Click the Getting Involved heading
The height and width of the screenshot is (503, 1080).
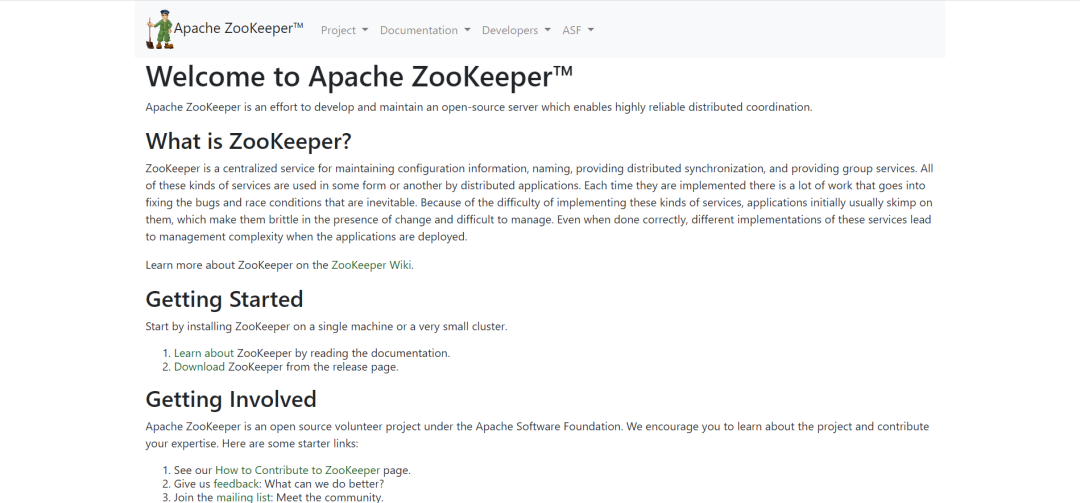coord(231,399)
